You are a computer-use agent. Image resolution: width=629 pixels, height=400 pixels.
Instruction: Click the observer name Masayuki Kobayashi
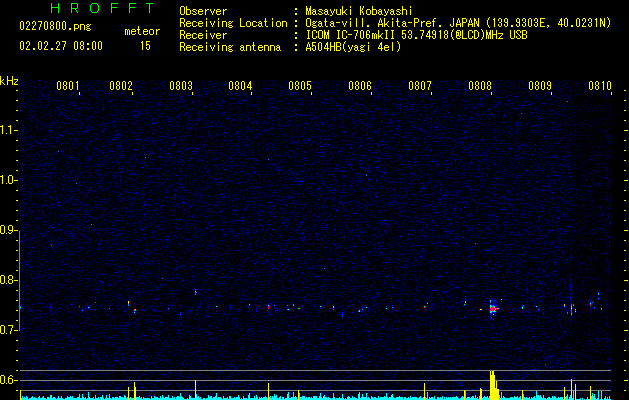[359, 11]
